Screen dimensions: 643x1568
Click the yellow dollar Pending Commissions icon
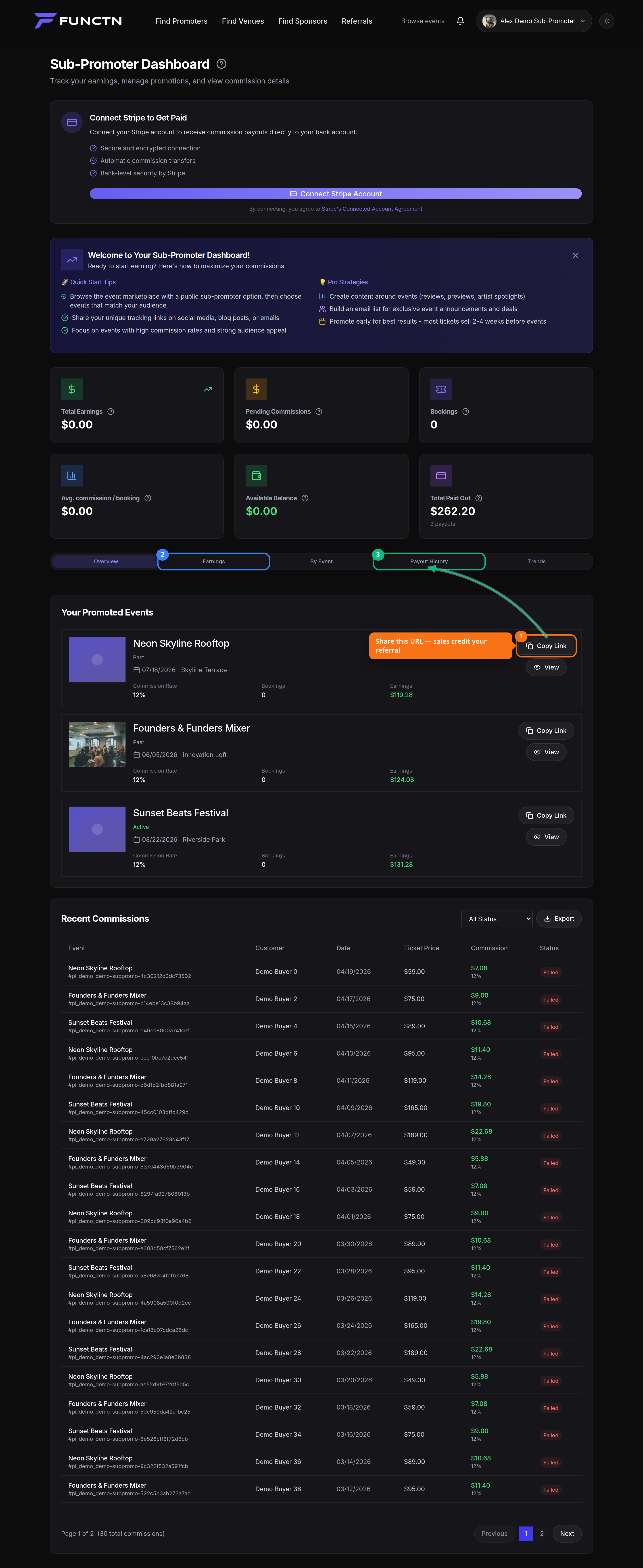pyautogui.click(x=256, y=389)
